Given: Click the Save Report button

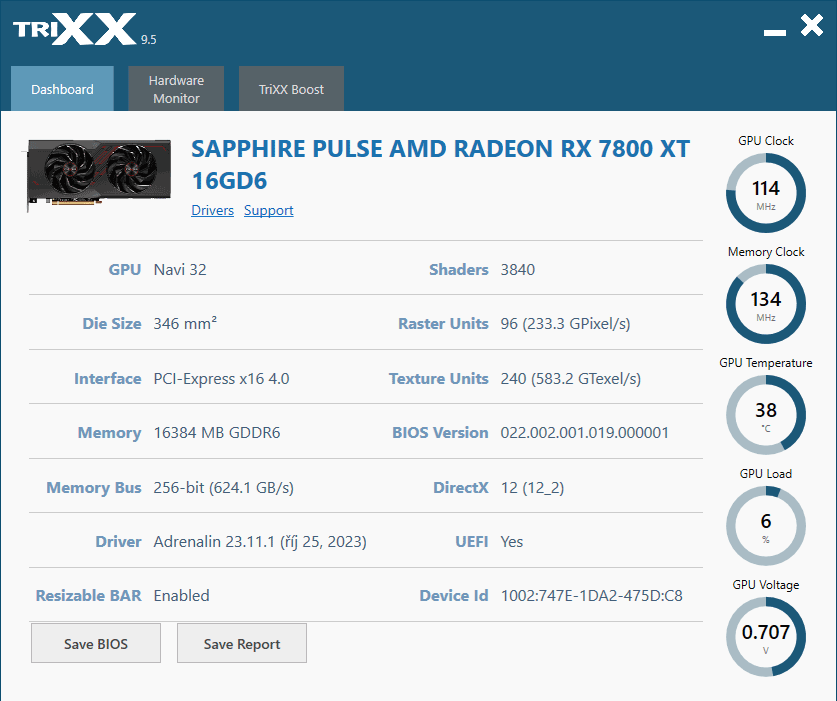Looking at the screenshot, I should pos(241,642).
